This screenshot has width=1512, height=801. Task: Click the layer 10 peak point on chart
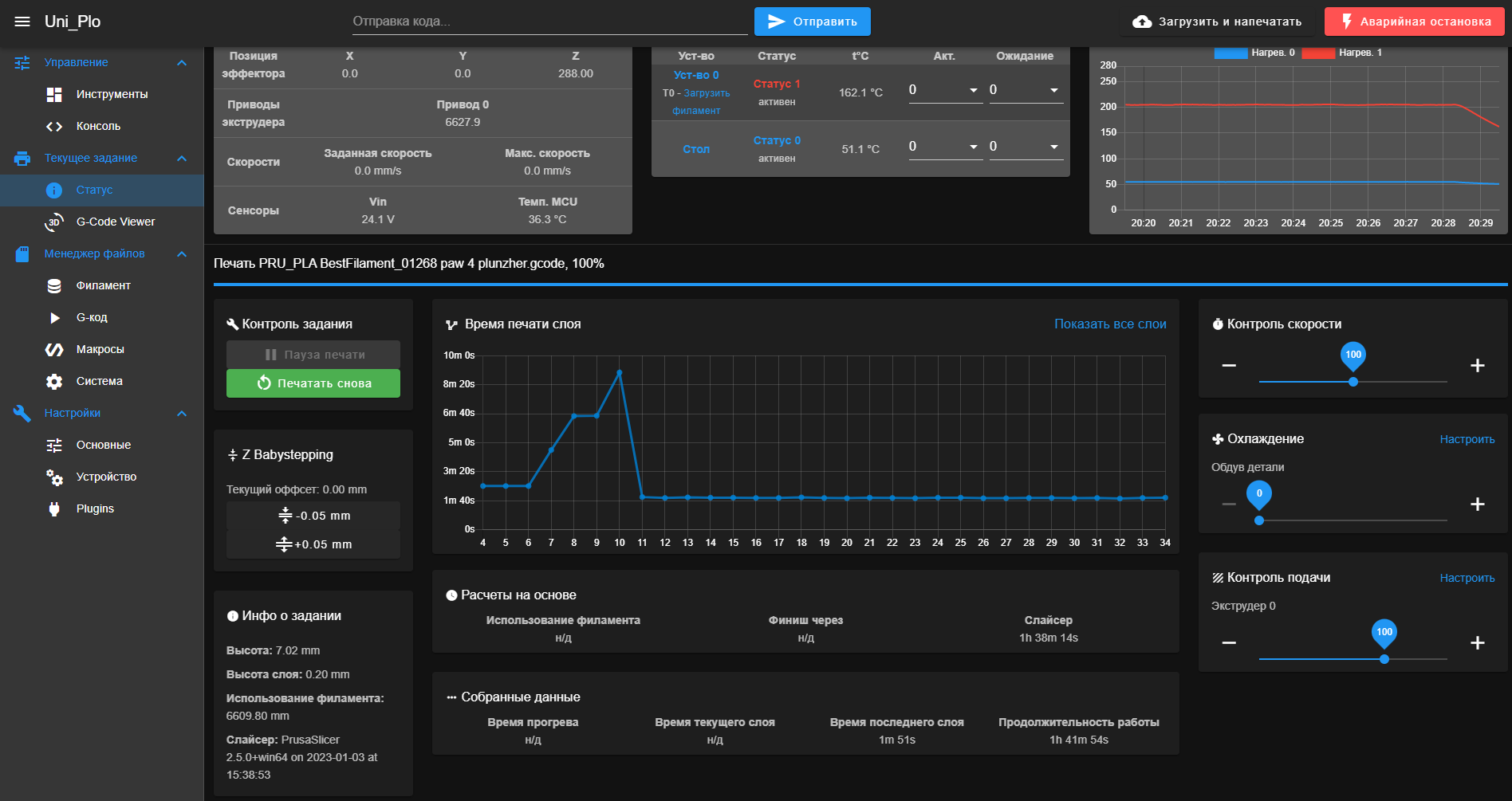[x=620, y=372]
